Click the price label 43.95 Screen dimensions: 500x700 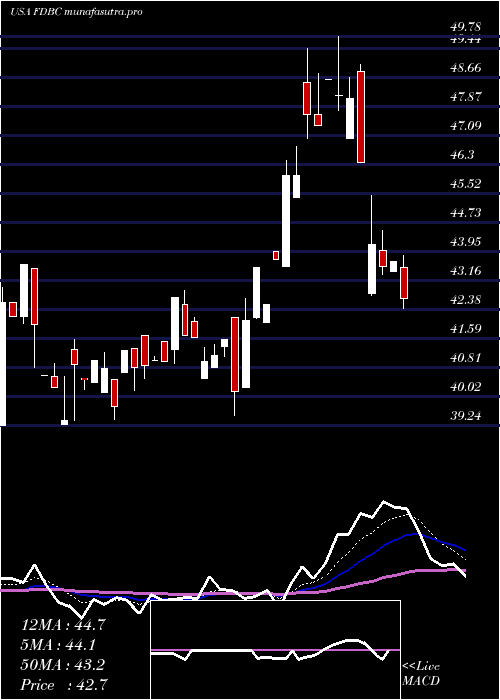click(466, 242)
